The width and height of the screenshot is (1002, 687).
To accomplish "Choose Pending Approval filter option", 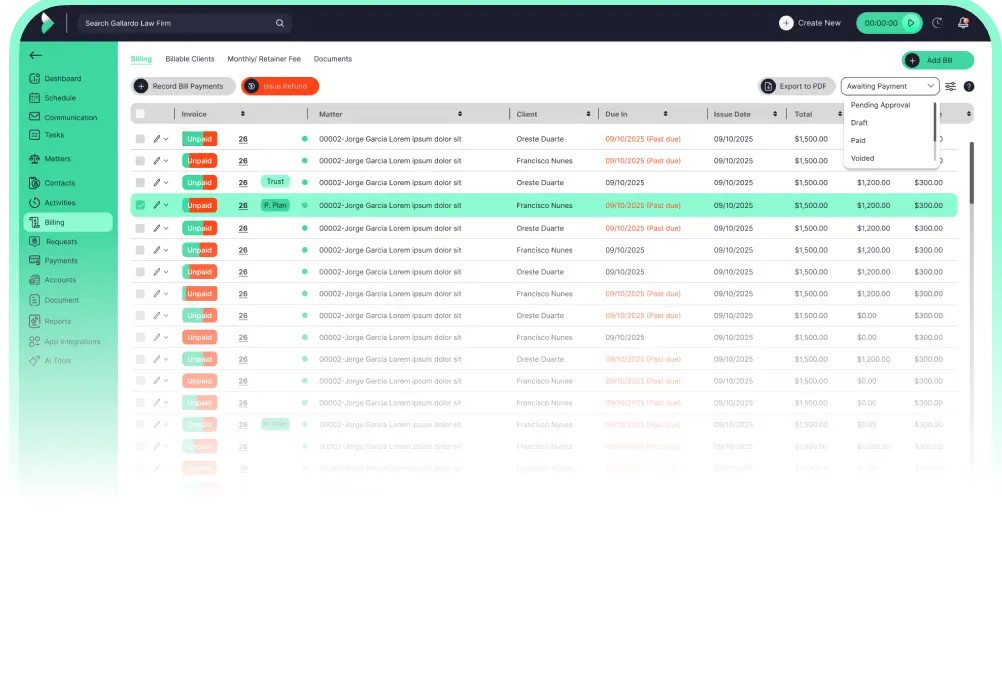I will pyautogui.click(x=880, y=104).
